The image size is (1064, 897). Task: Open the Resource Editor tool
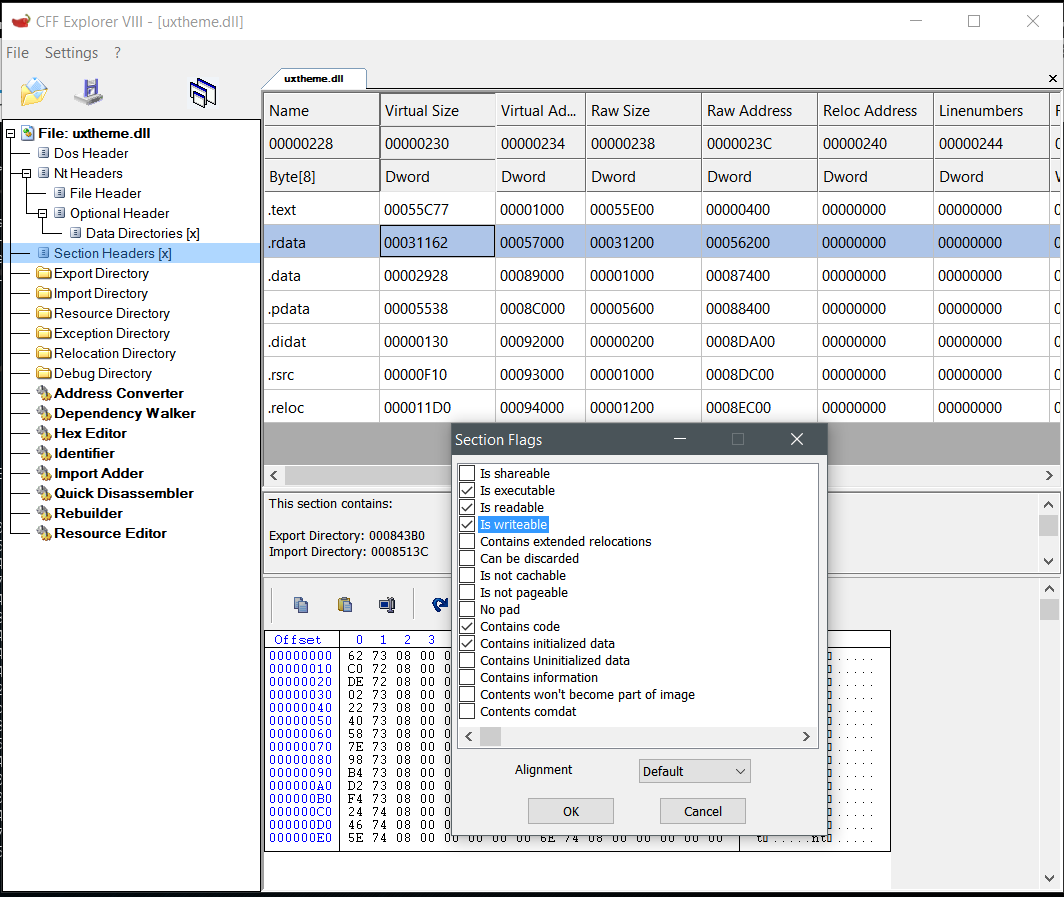point(110,533)
